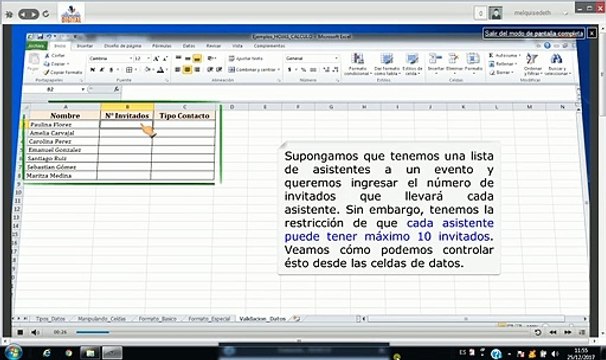This screenshot has width=606, height=360.
Task: Toggle italic (K) formatting
Action: [x=102, y=70]
